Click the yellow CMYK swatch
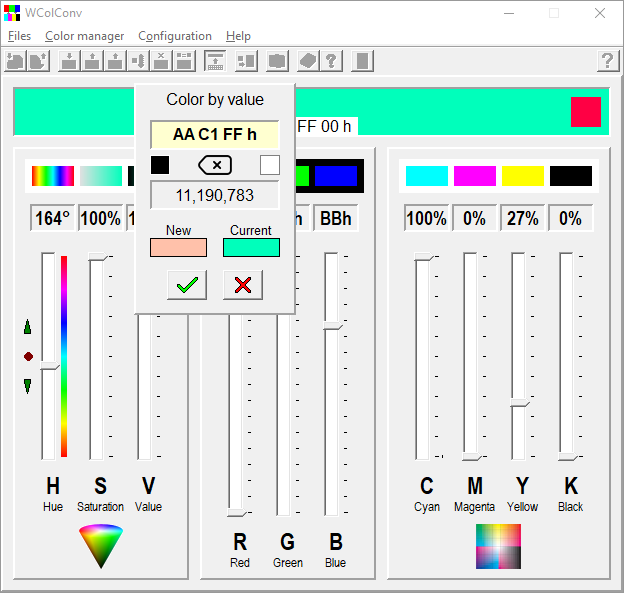The width and height of the screenshot is (624, 593). click(523, 176)
